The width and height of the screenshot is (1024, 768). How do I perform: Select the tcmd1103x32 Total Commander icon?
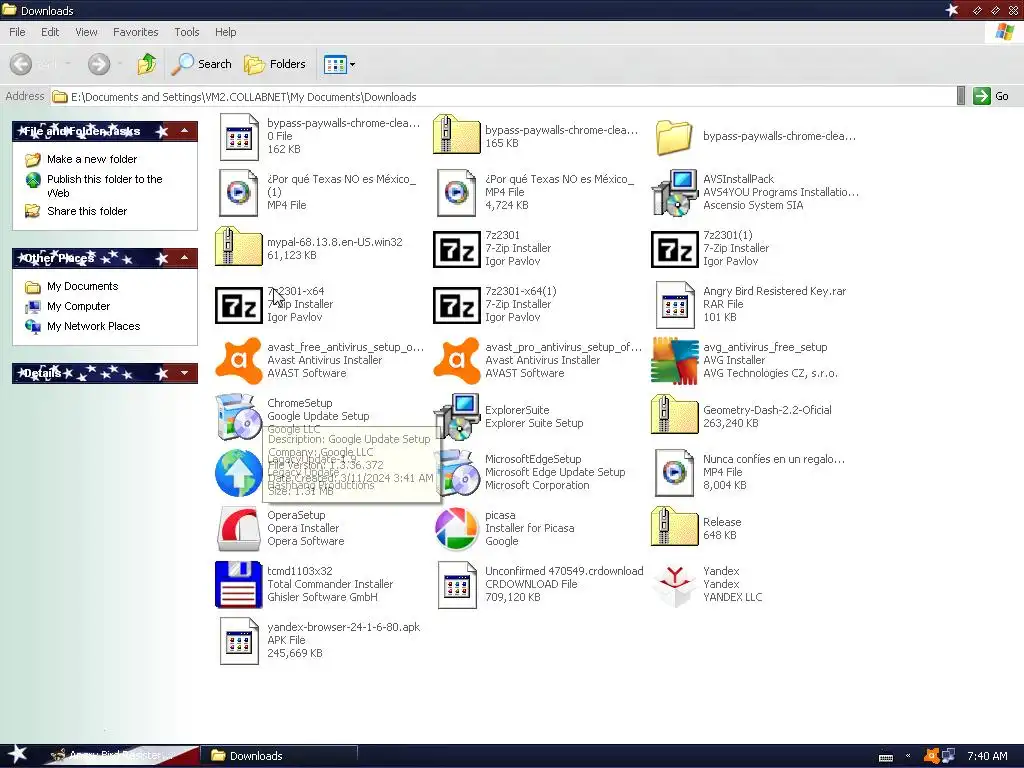point(238,584)
